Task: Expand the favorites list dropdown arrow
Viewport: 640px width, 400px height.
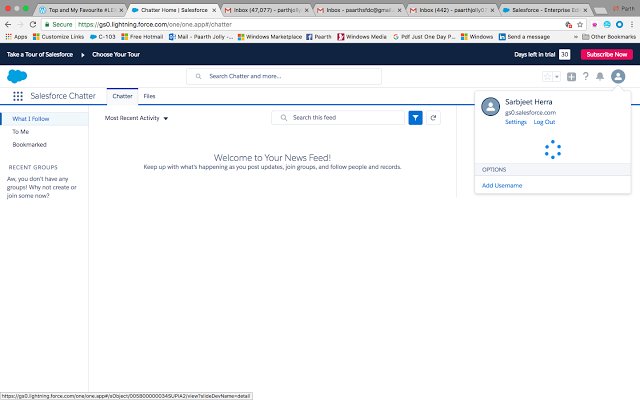Action: pos(557,76)
